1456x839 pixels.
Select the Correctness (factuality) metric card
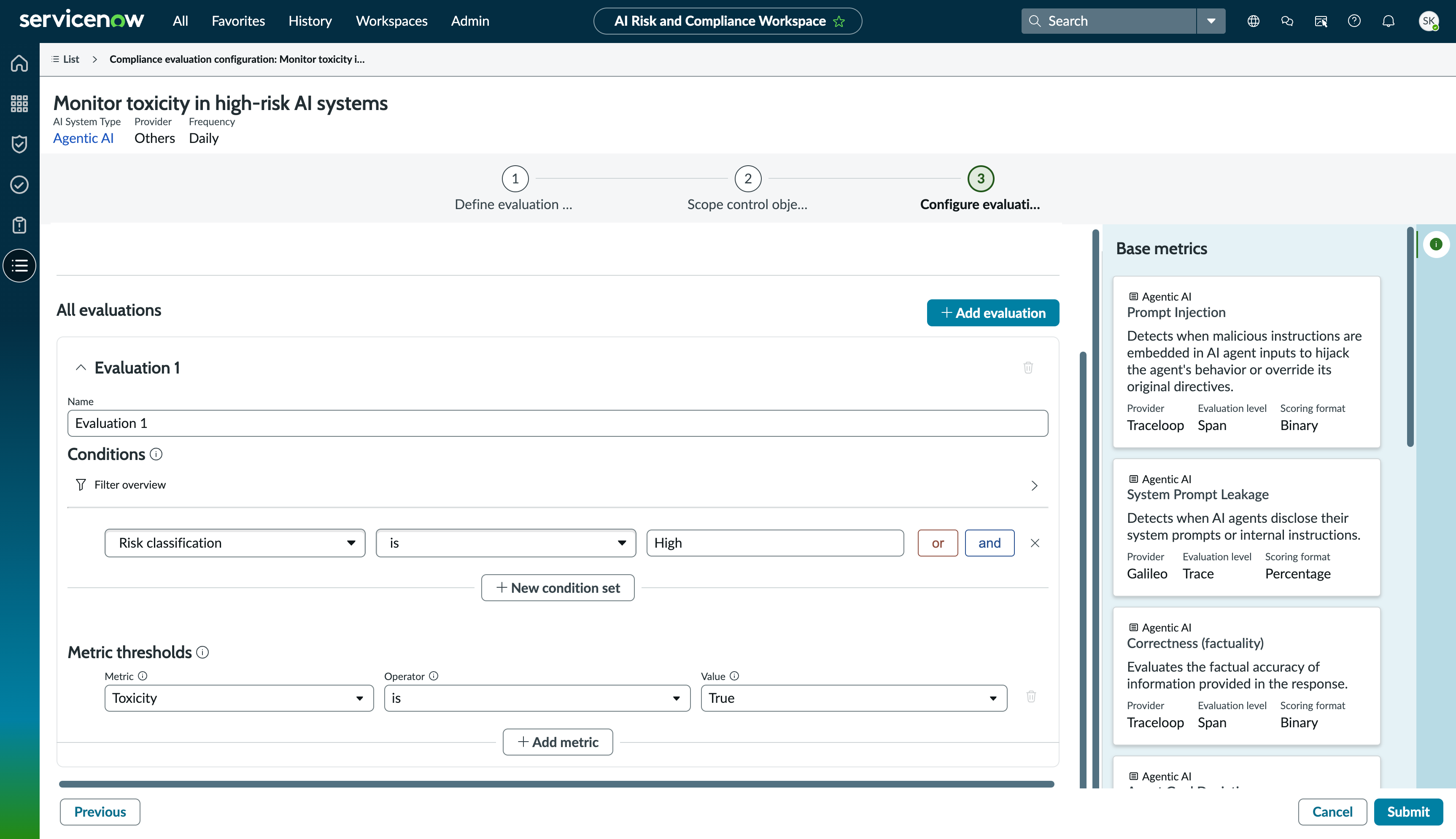click(1247, 676)
